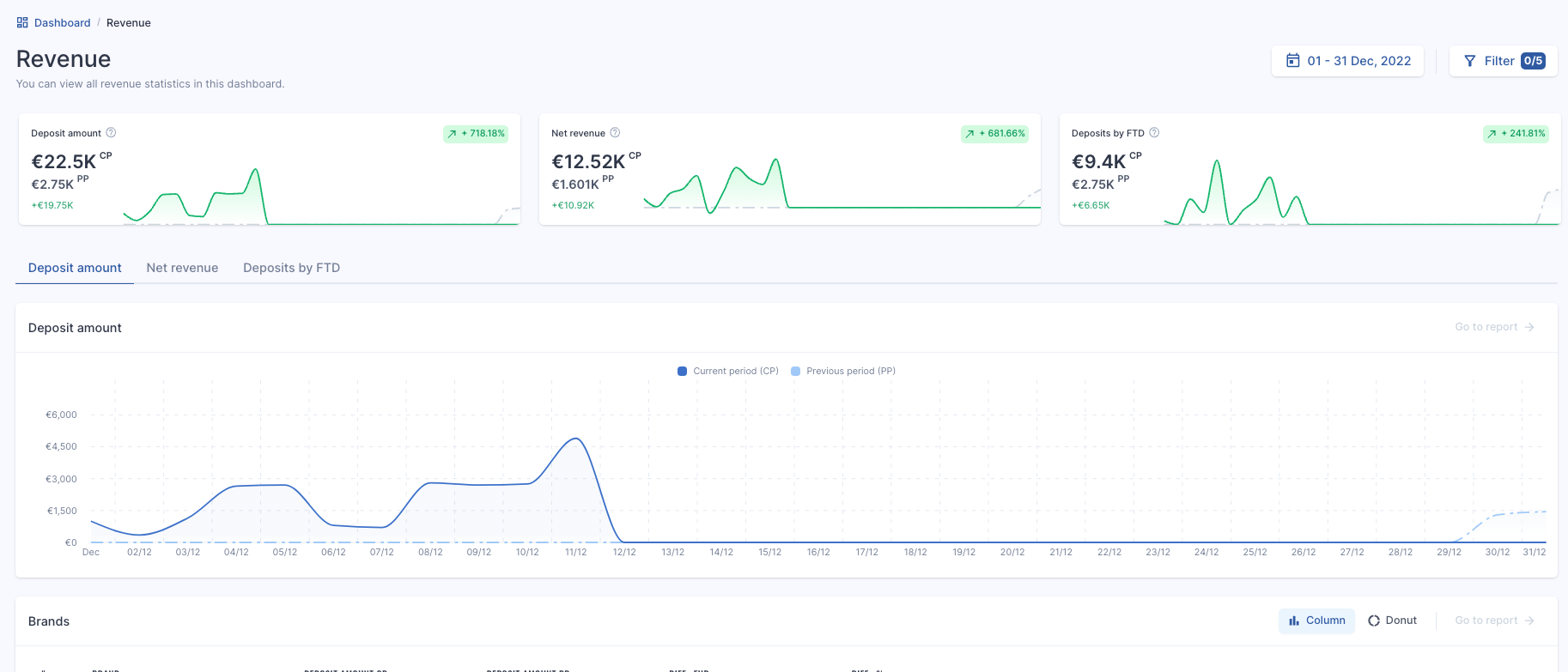Click help icon next to Deposits by FTD
This screenshot has width=1568, height=672.
click(1154, 133)
